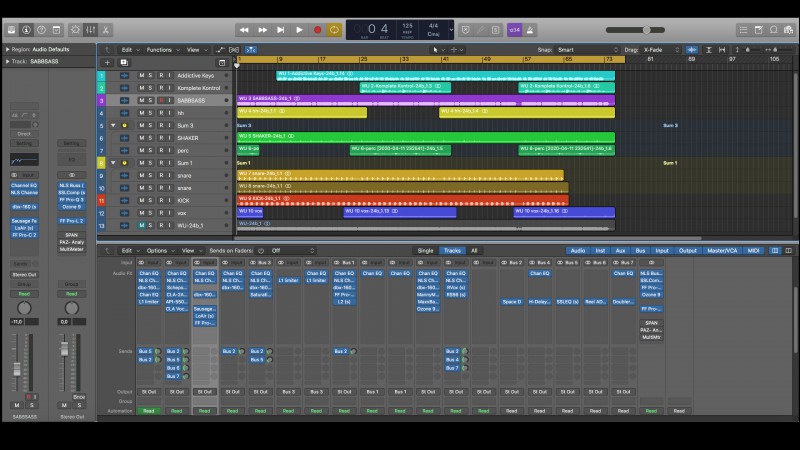Click the Record button in the transport
Image resolution: width=800 pixels, height=450 pixels.
pos(318,30)
